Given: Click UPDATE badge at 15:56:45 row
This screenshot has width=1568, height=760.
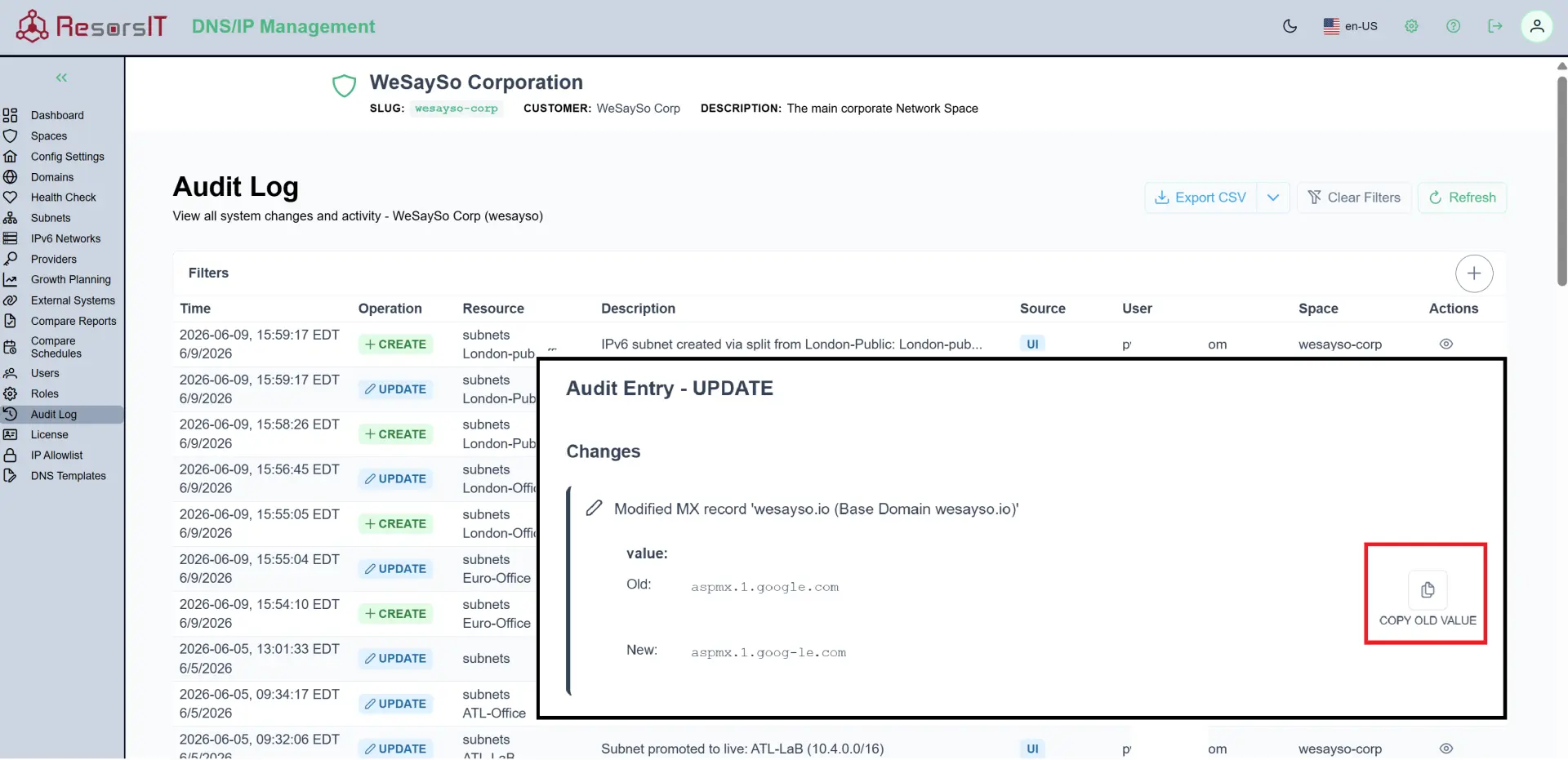Looking at the screenshot, I should pyautogui.click(x=395, y=479).
